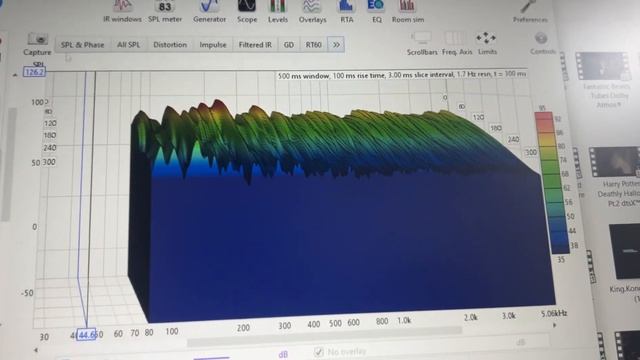Toggle the Freq. Axis mode
This screenshot has width=640, height=360.
pos(457,43)
